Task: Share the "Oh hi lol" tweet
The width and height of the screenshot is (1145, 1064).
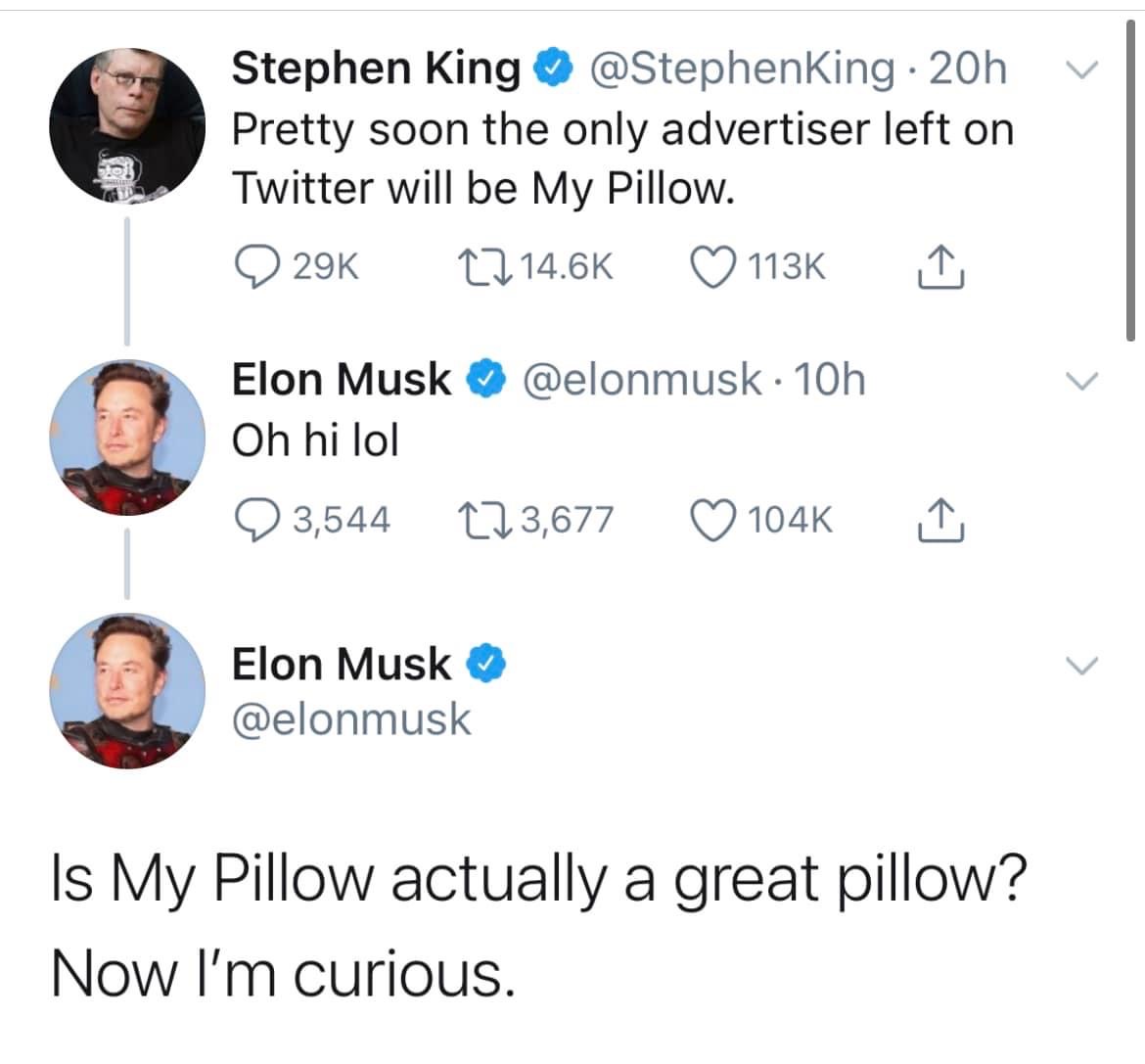Action: pos(941,520)
